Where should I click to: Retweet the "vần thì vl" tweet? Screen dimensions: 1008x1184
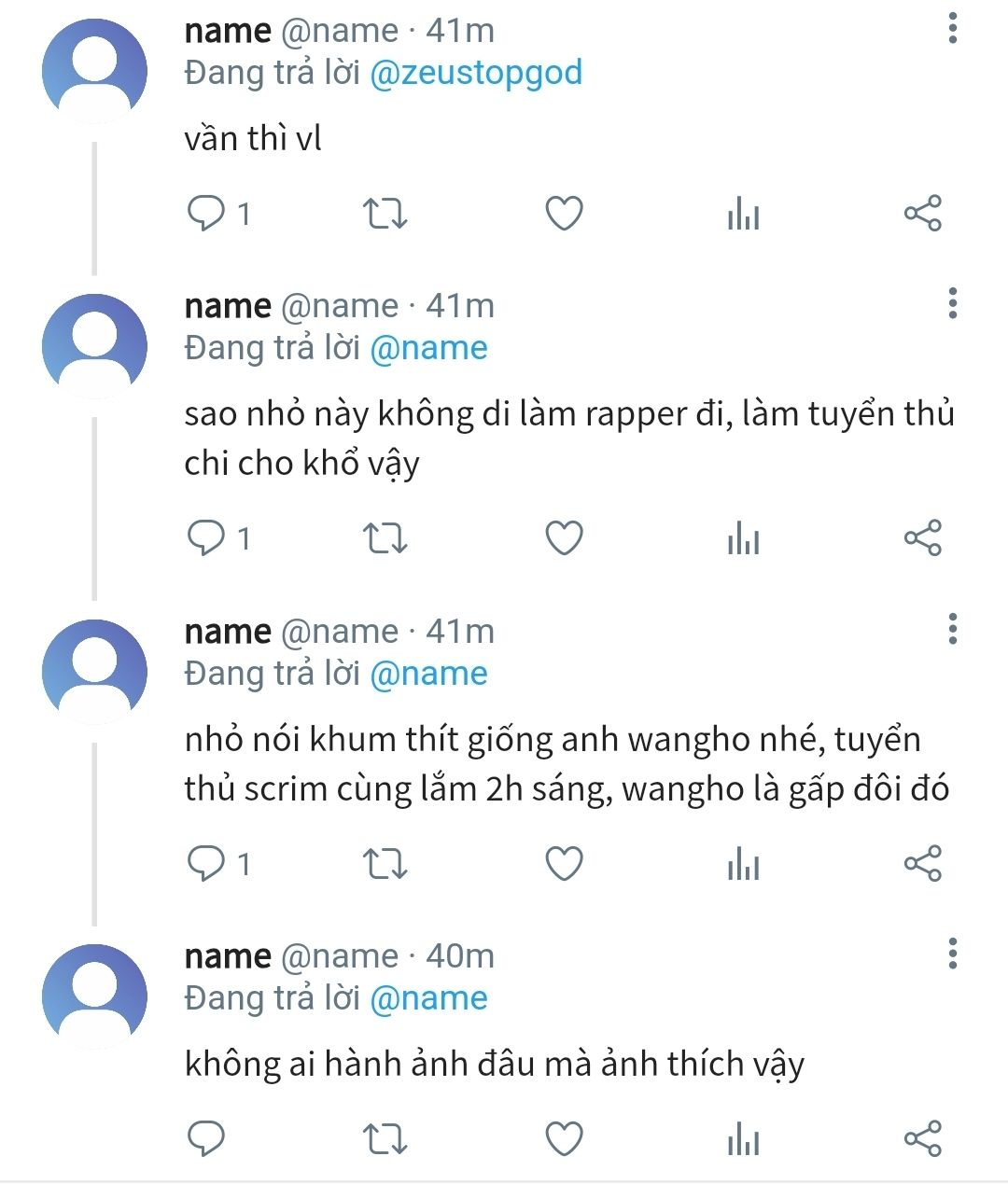pos(384,214)
